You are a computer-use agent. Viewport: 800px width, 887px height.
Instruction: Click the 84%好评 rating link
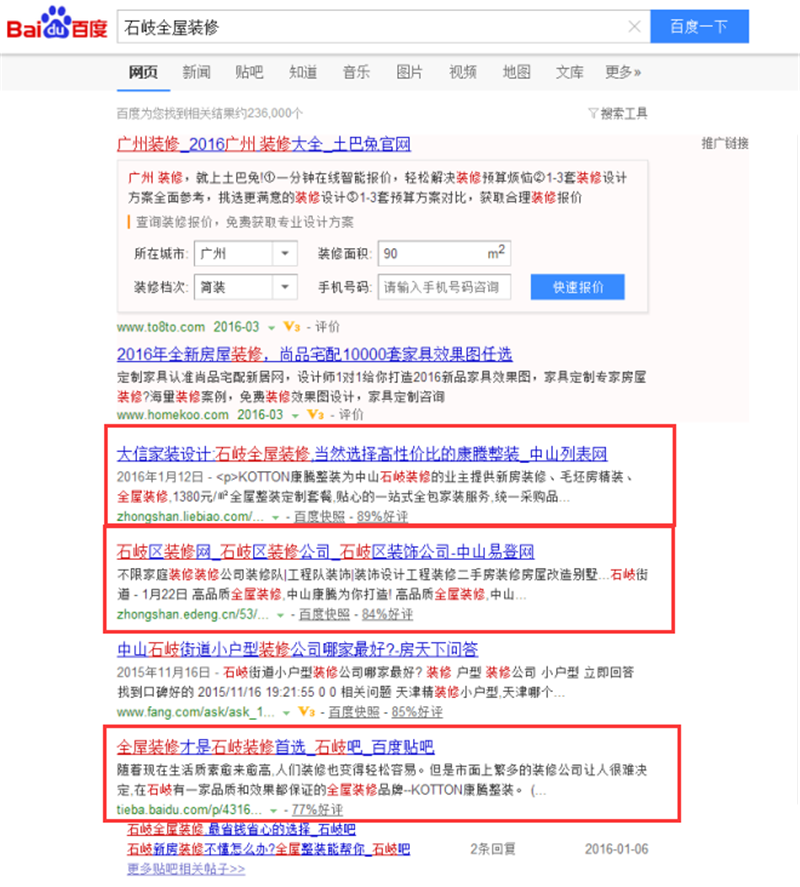(x=388, y=614)
